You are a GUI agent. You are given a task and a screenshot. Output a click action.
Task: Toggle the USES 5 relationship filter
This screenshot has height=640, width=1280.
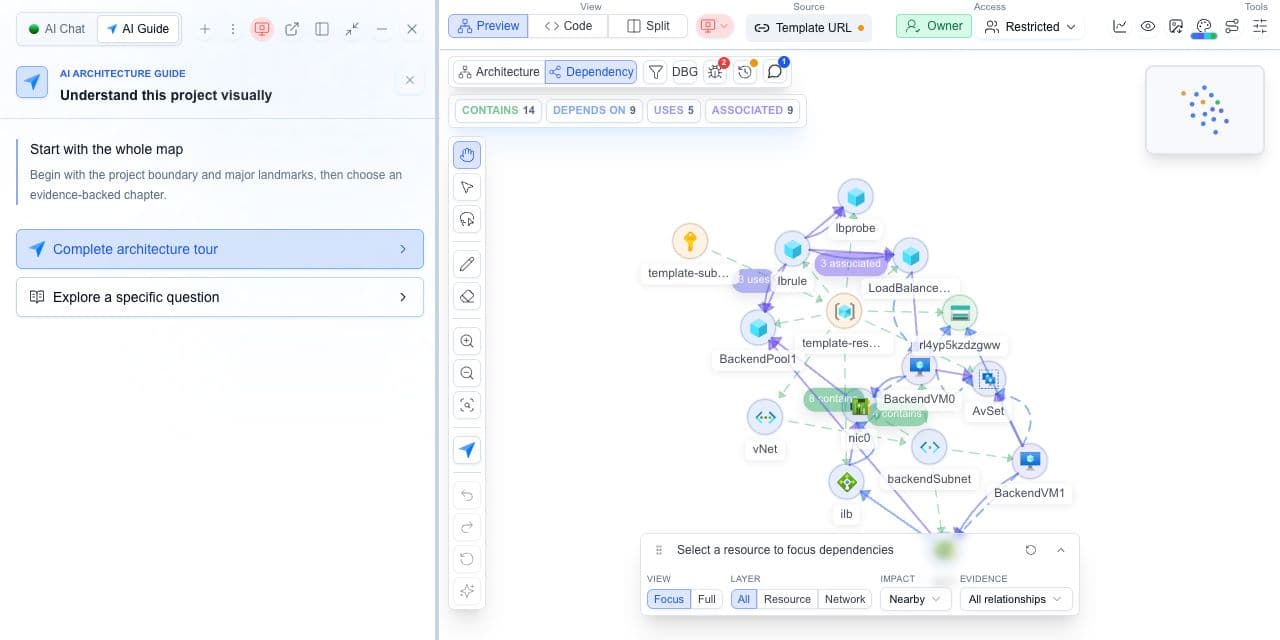(x=673, y=110)
